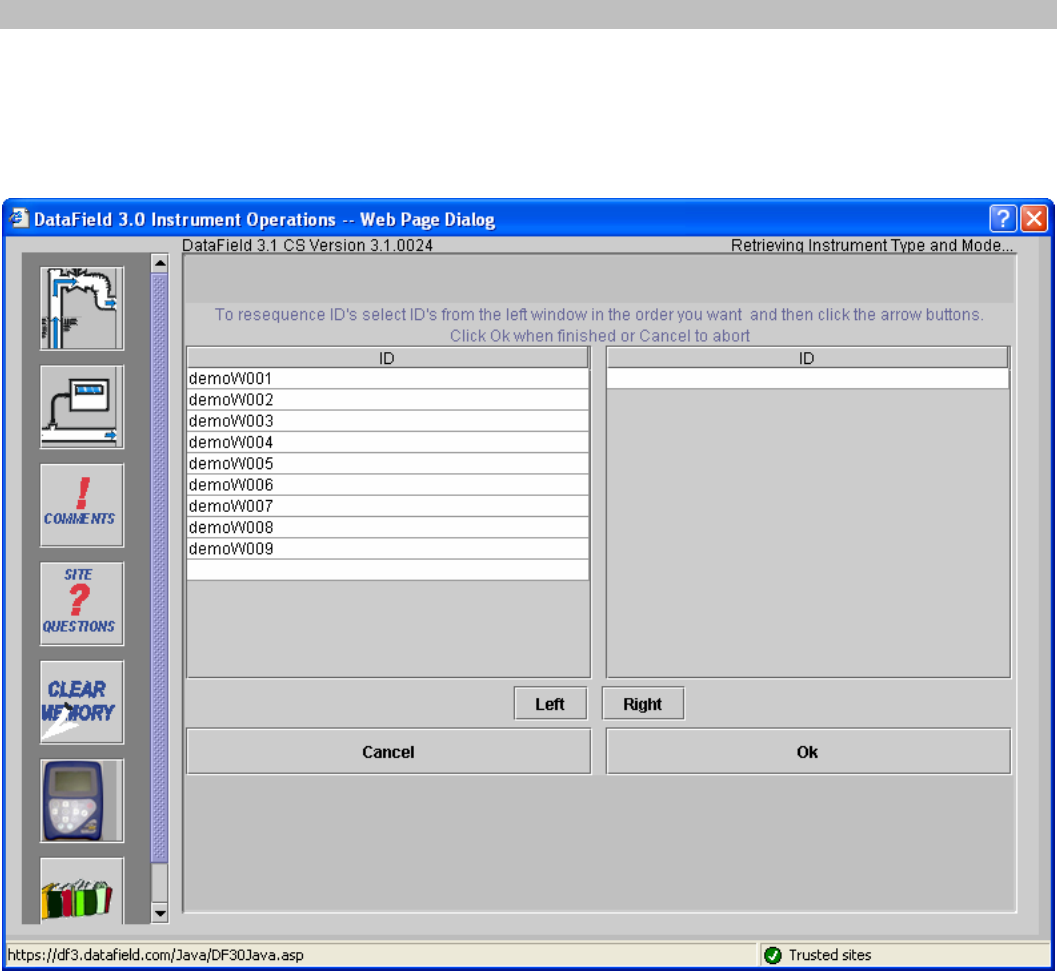
Task: Open the Comments exclamation icon
Action: point(82,505)
